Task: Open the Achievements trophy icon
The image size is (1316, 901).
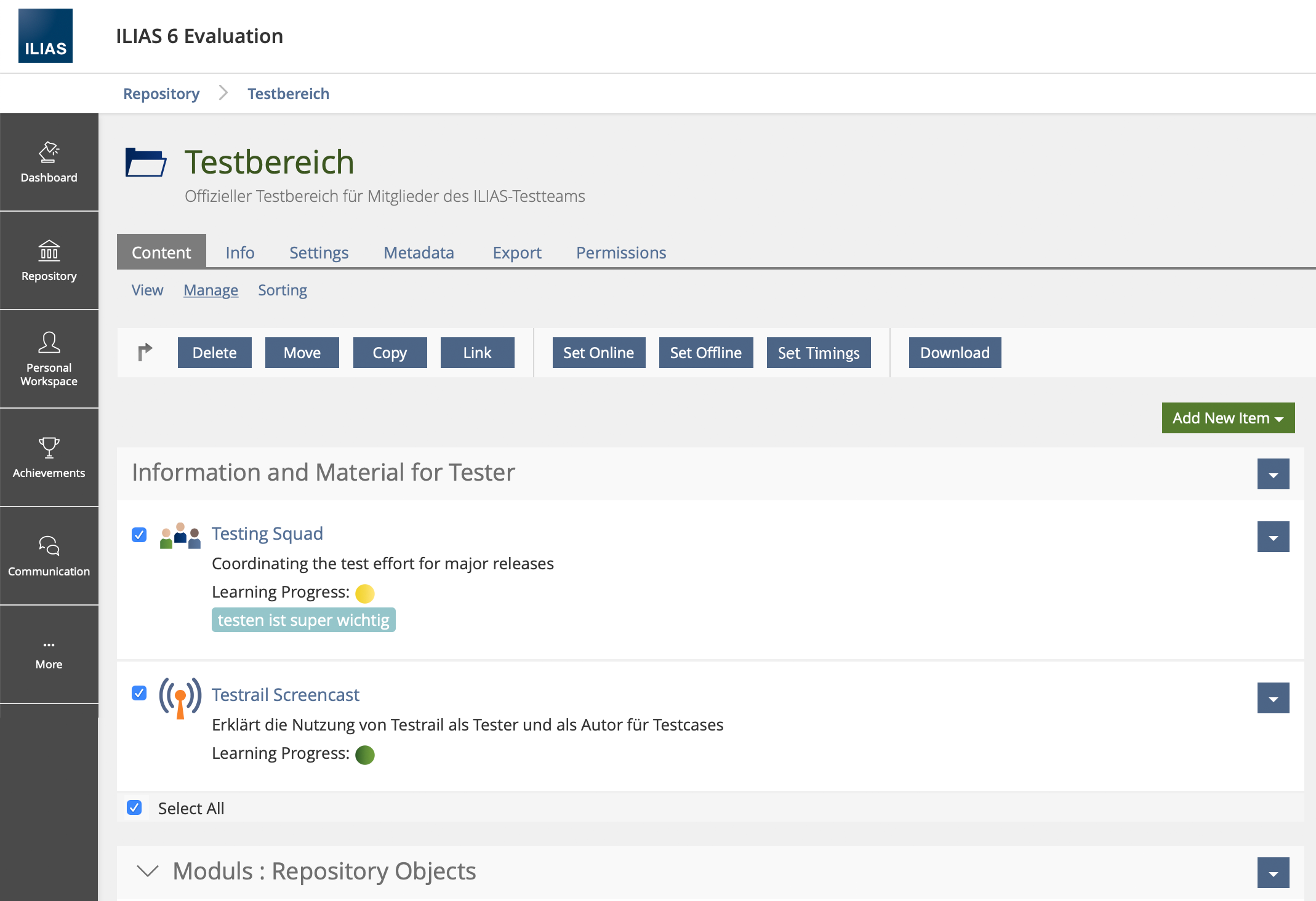Action: pos(49,447)
